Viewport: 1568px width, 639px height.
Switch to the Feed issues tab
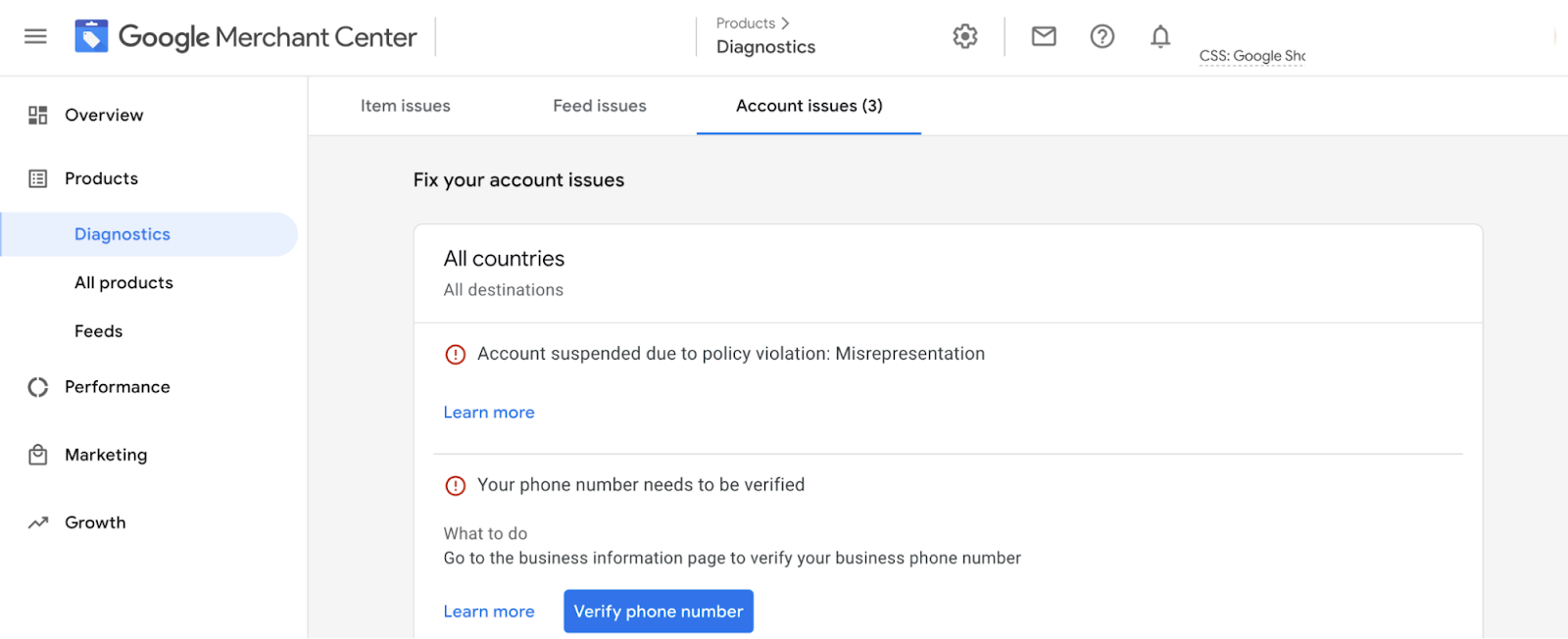pyautogui.click(x=600, y=106)
